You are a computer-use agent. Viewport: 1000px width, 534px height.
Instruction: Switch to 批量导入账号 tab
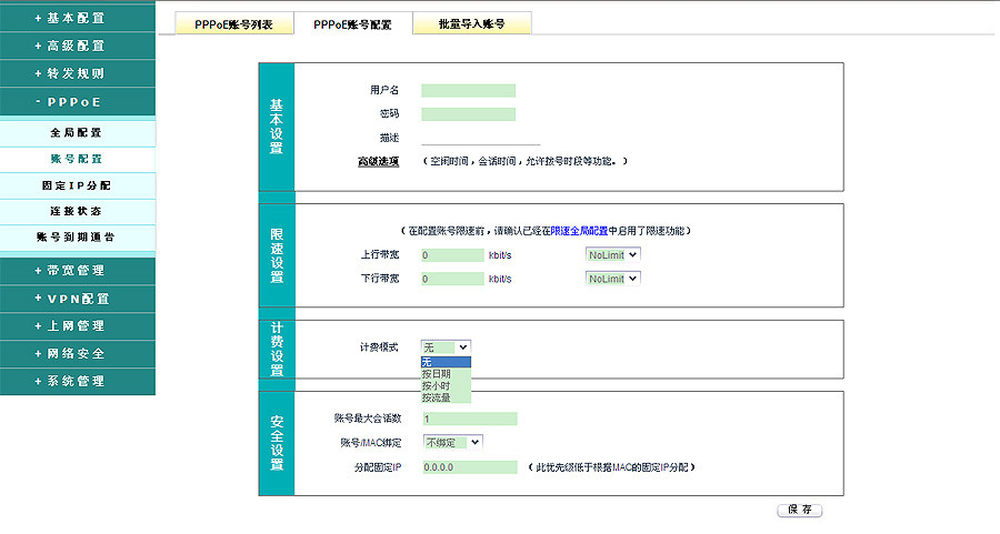click(471, 24)
